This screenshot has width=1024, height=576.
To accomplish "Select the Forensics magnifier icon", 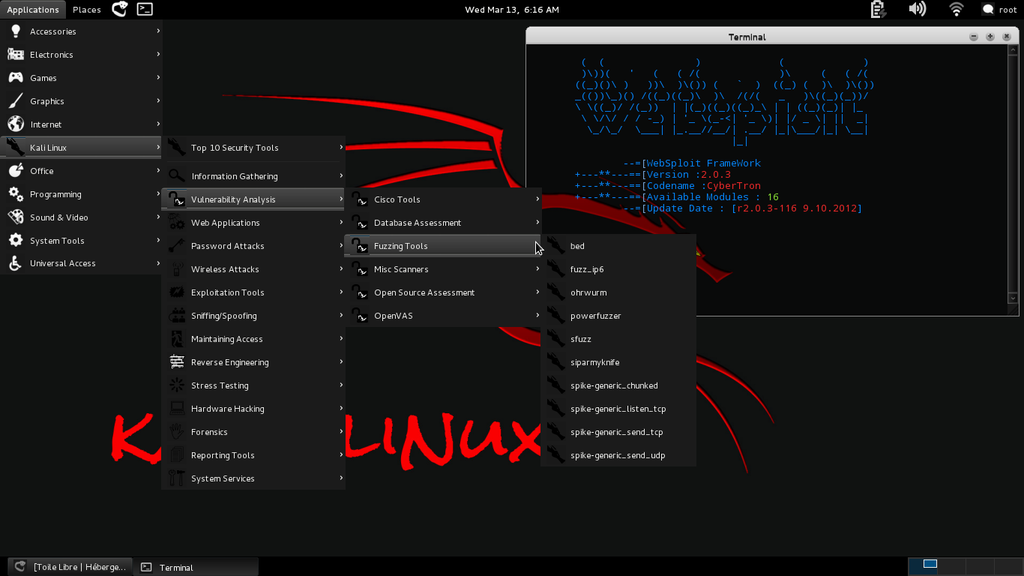I will point(176,431).
